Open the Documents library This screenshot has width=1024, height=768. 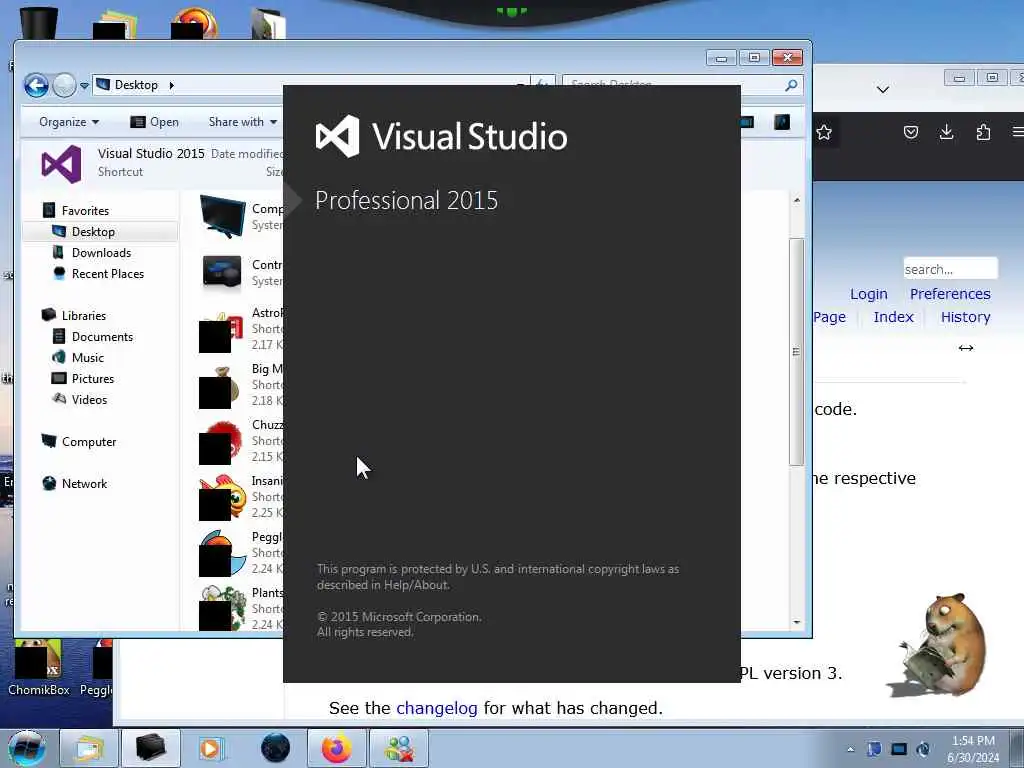pyautogui.click(x=102, y=337)
